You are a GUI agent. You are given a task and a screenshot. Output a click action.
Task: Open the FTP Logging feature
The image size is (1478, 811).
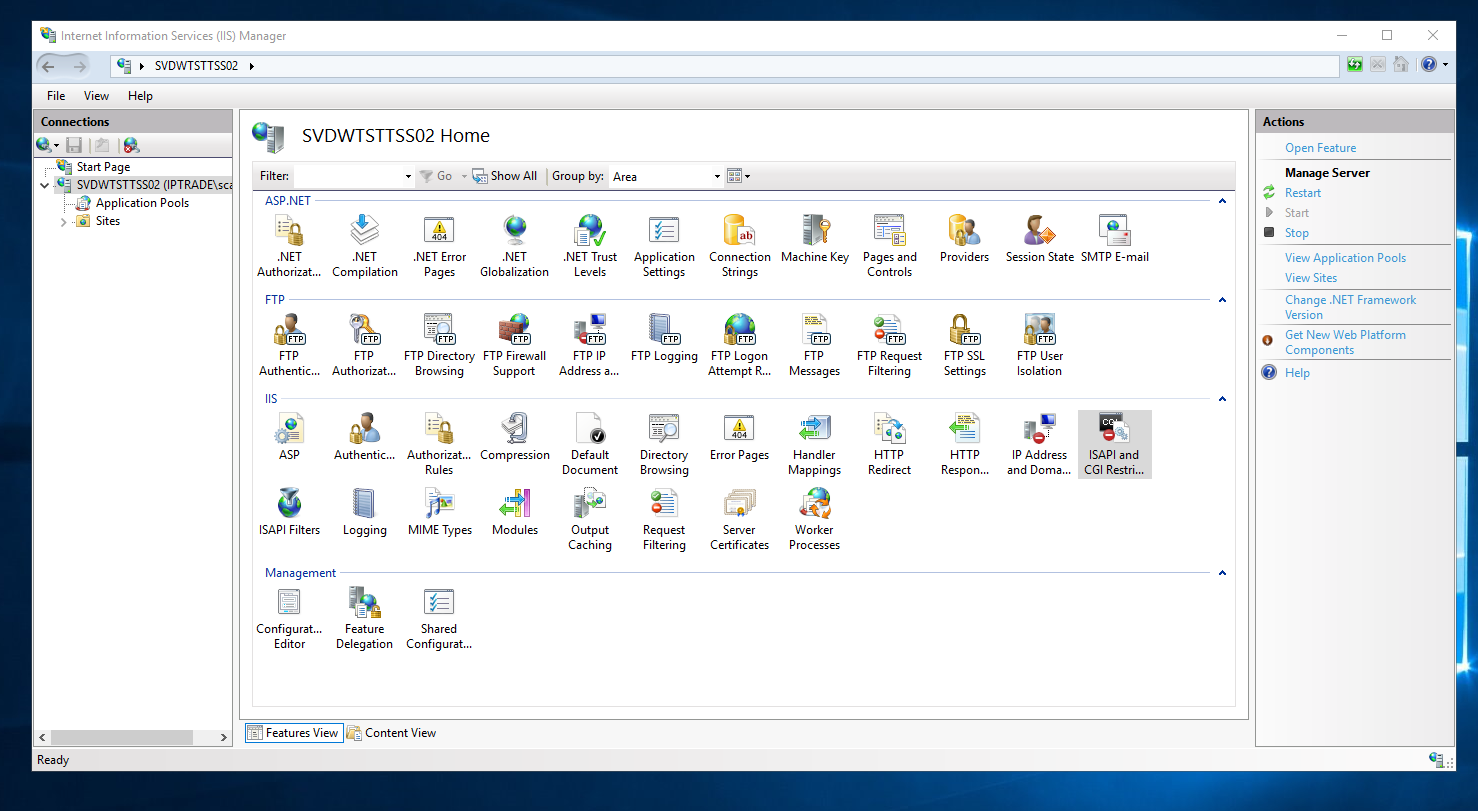664,338
